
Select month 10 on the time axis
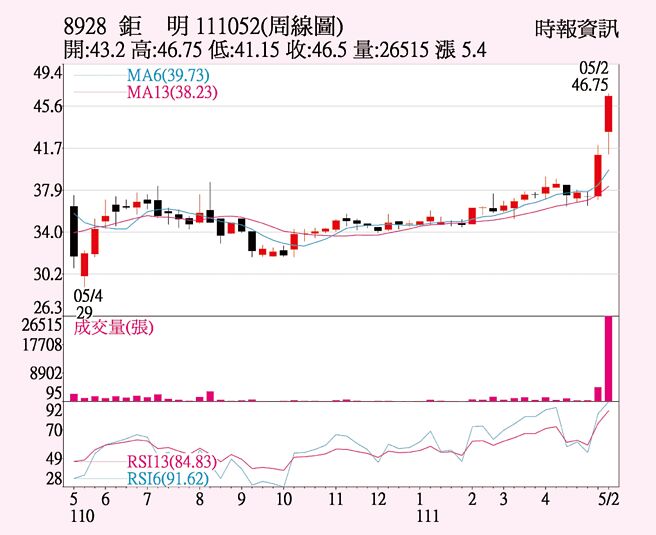click(x=284, y=499)
